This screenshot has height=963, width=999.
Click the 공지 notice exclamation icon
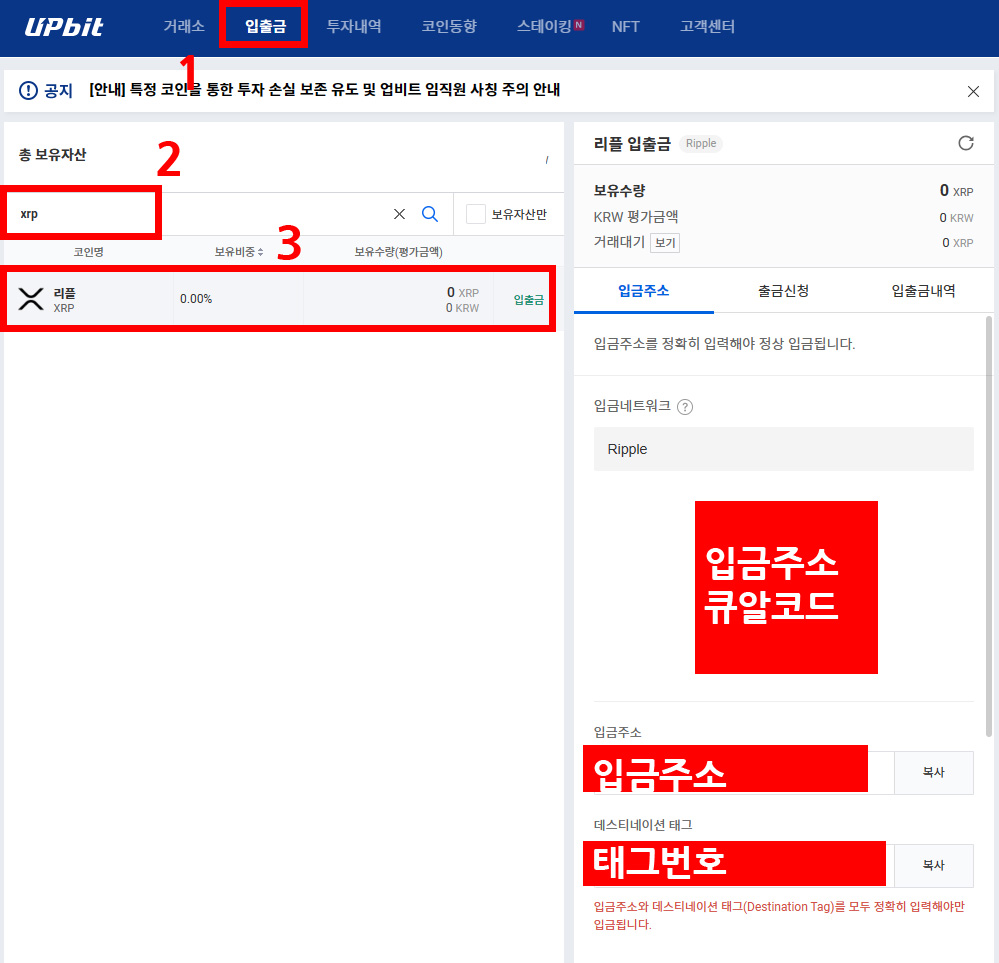coord(28,91)
